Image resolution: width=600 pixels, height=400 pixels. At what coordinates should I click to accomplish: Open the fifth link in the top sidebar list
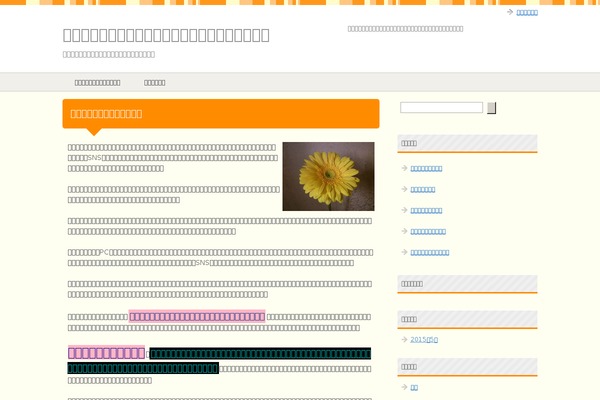(x=430, y=253)
